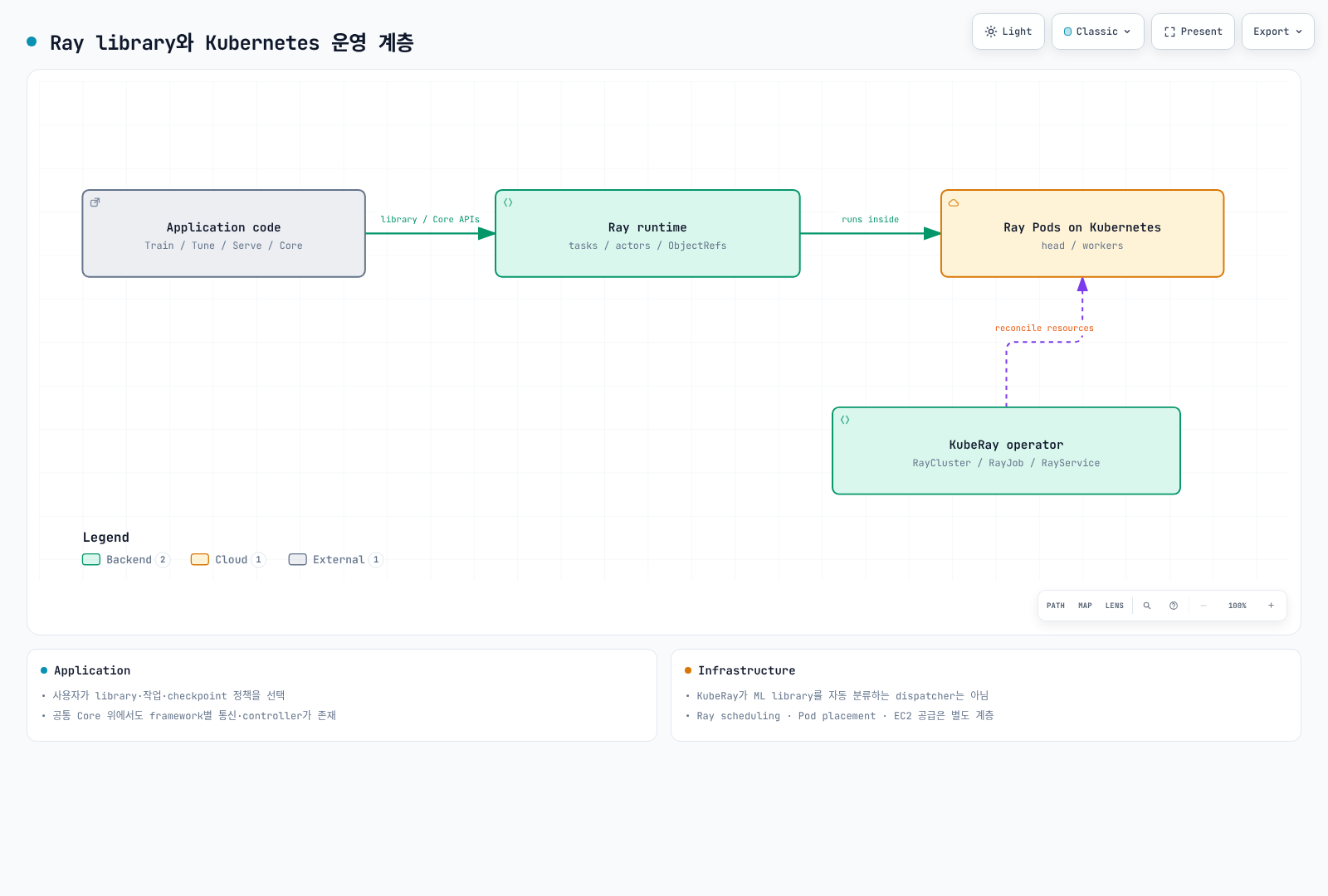Image resolution: width=1328 pixels, height=896 pixels.
Task: Click the orange Cloud legend swatch
Action: (x=200, y=560)
